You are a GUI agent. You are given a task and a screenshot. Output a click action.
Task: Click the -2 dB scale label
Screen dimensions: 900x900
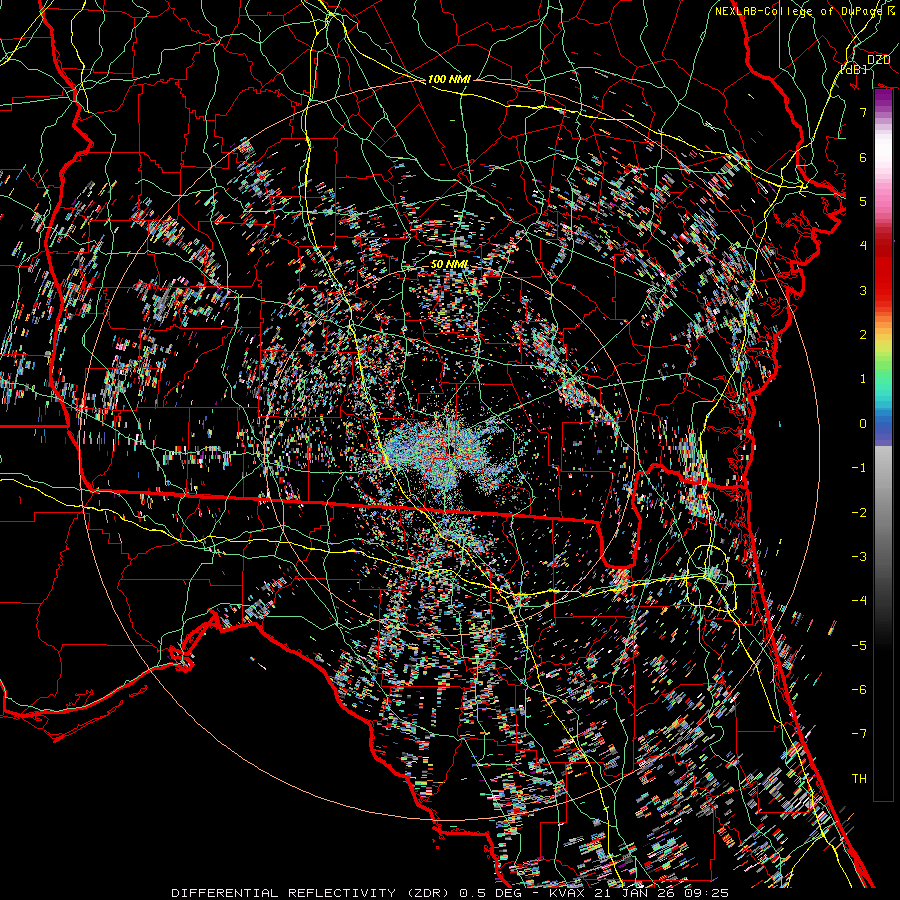coord(859,512)
